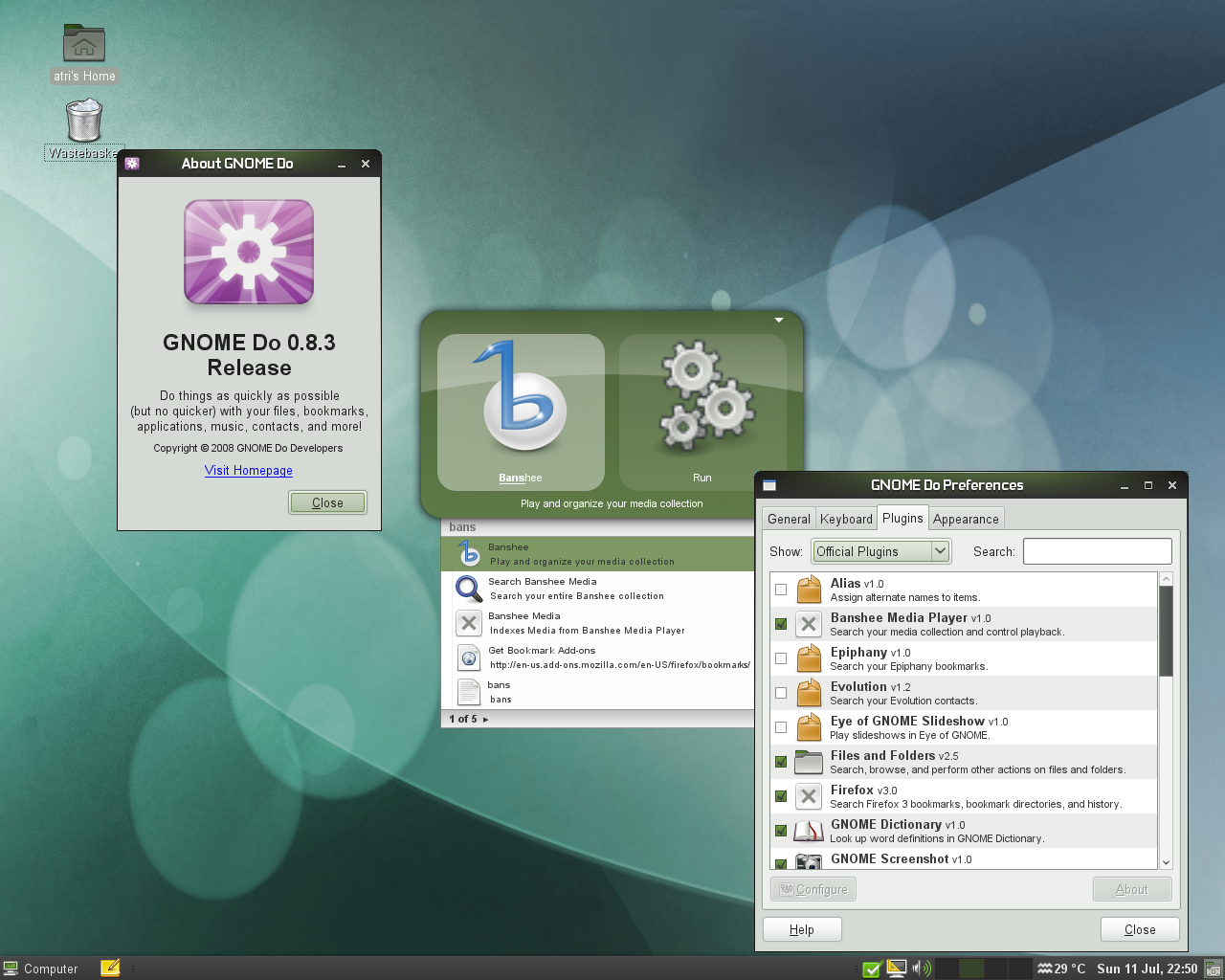
Task: Open the Official Plugins show dropdown
Action: (880, 551)
